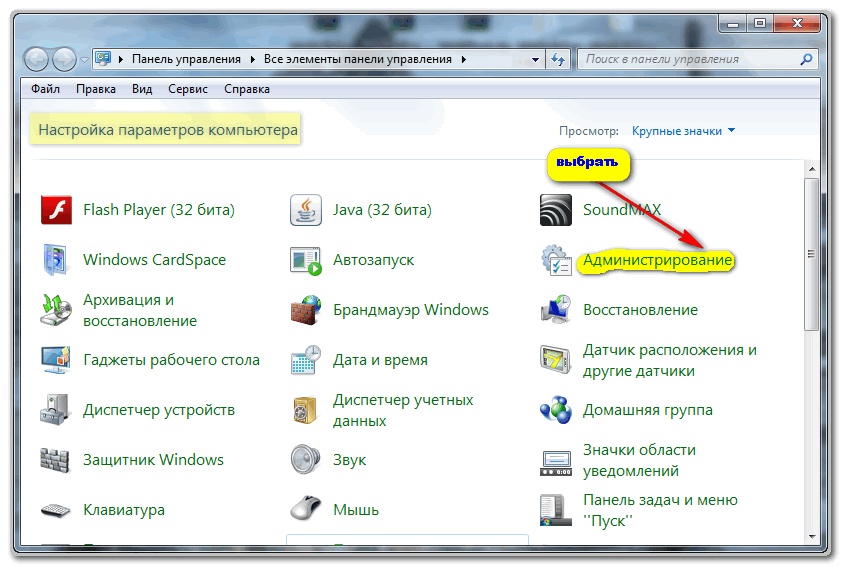The width and height of the screenshot is (842, 567).
Task: Open the SoundMAX speaker waves icon
Action: pyautogui.click(x=555, y=210)
